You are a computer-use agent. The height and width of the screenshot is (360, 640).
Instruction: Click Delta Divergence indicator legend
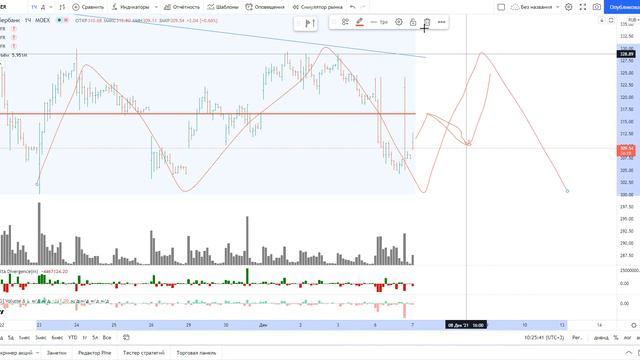click(19, 271)
